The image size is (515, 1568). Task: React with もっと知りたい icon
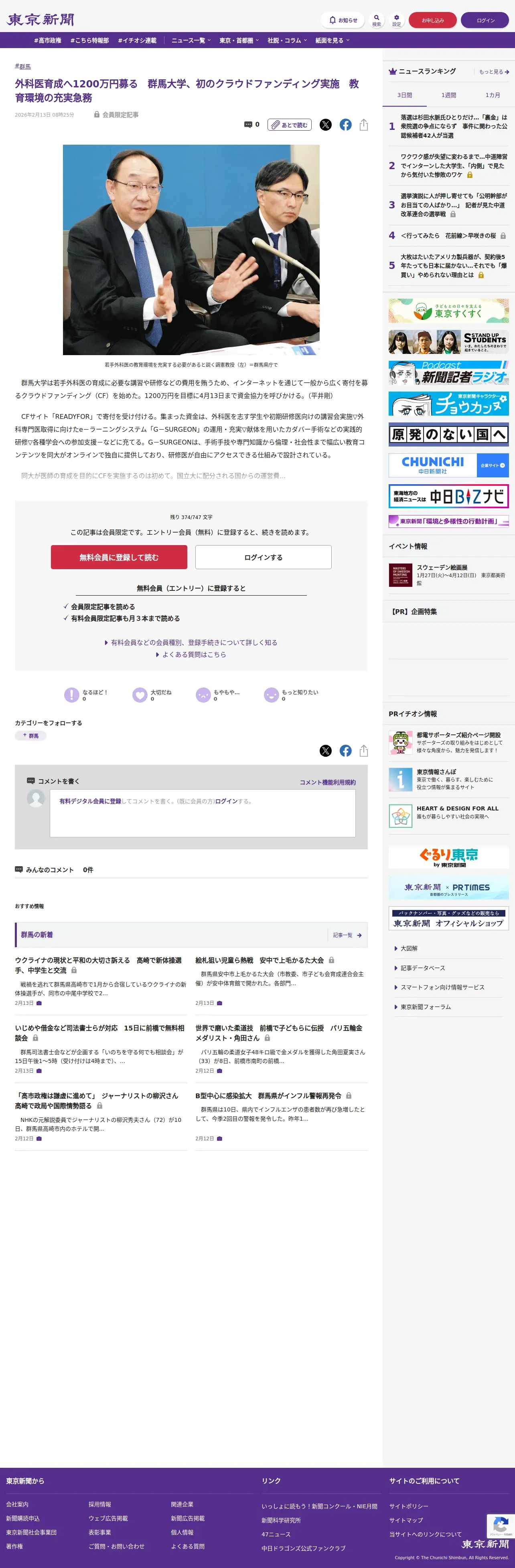[271, 695]
